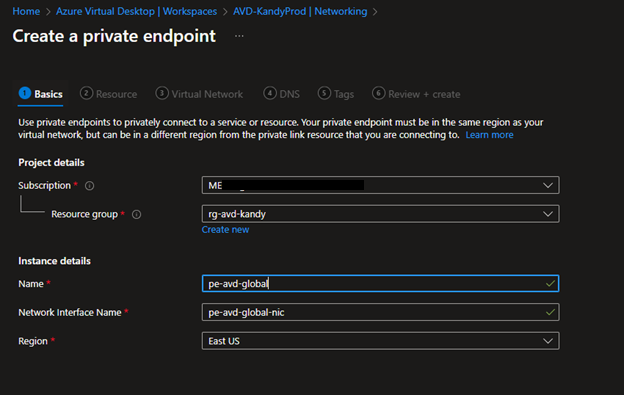Click the Resource group info icon
The height and width of the screenshot is (395, 624).
[x=136, y=214]
